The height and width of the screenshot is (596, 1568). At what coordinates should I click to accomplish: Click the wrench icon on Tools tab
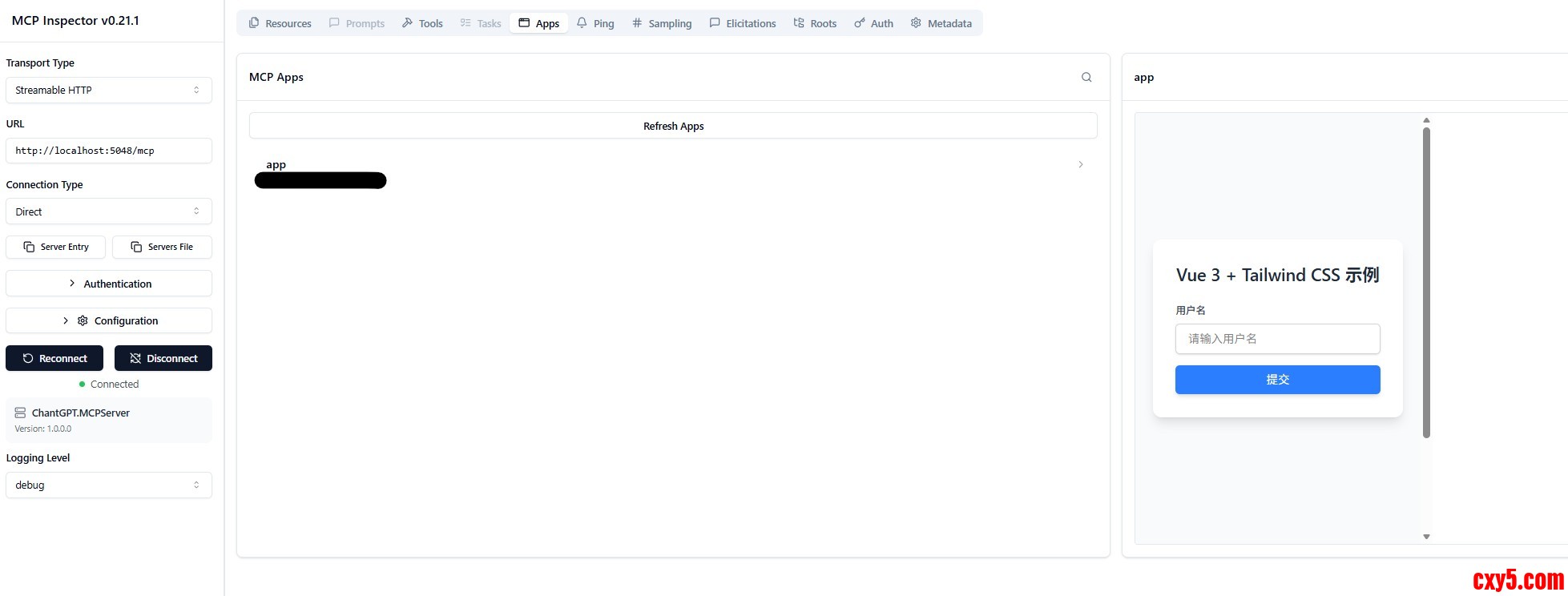coord(408,23)
